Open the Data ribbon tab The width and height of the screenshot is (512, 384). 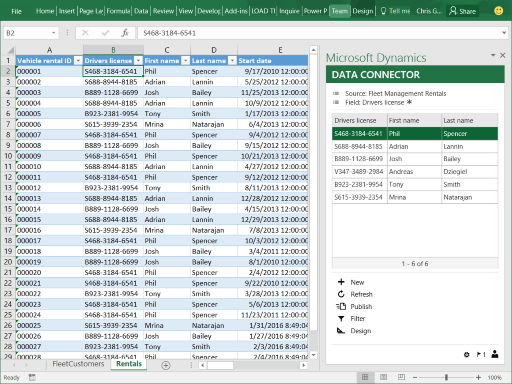pyautogui.click(x=141, y=11)
